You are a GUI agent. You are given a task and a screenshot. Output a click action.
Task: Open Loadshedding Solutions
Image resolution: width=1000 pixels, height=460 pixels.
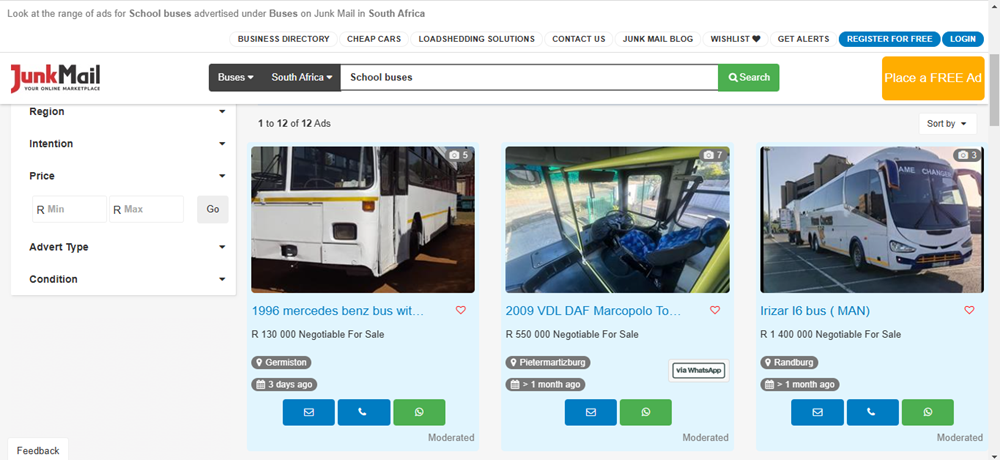click(x=476, y=39)
